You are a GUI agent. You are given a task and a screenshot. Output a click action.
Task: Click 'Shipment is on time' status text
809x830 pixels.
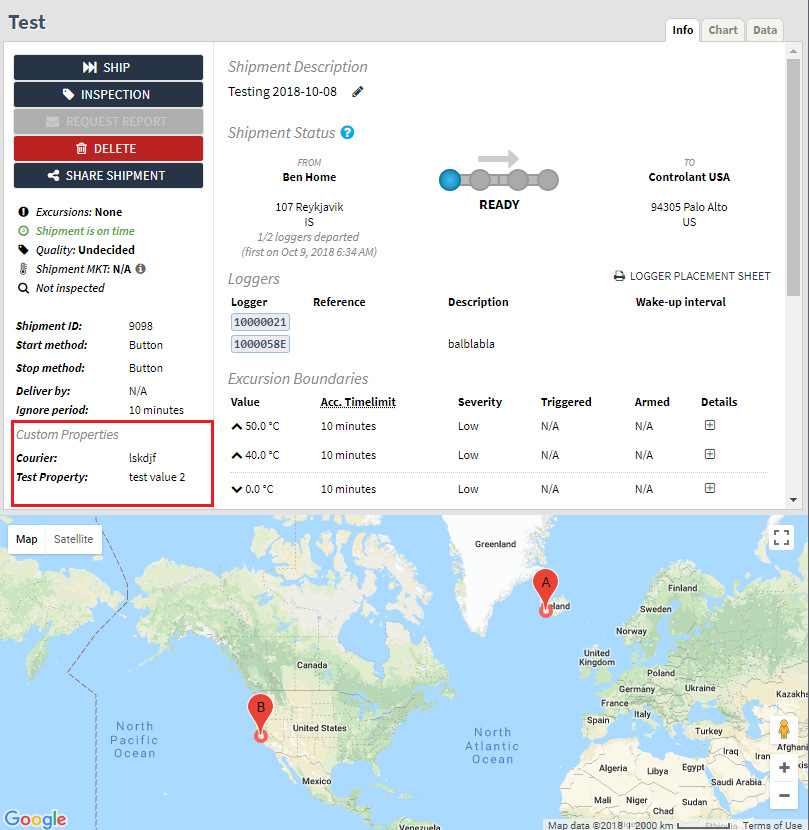85,231
